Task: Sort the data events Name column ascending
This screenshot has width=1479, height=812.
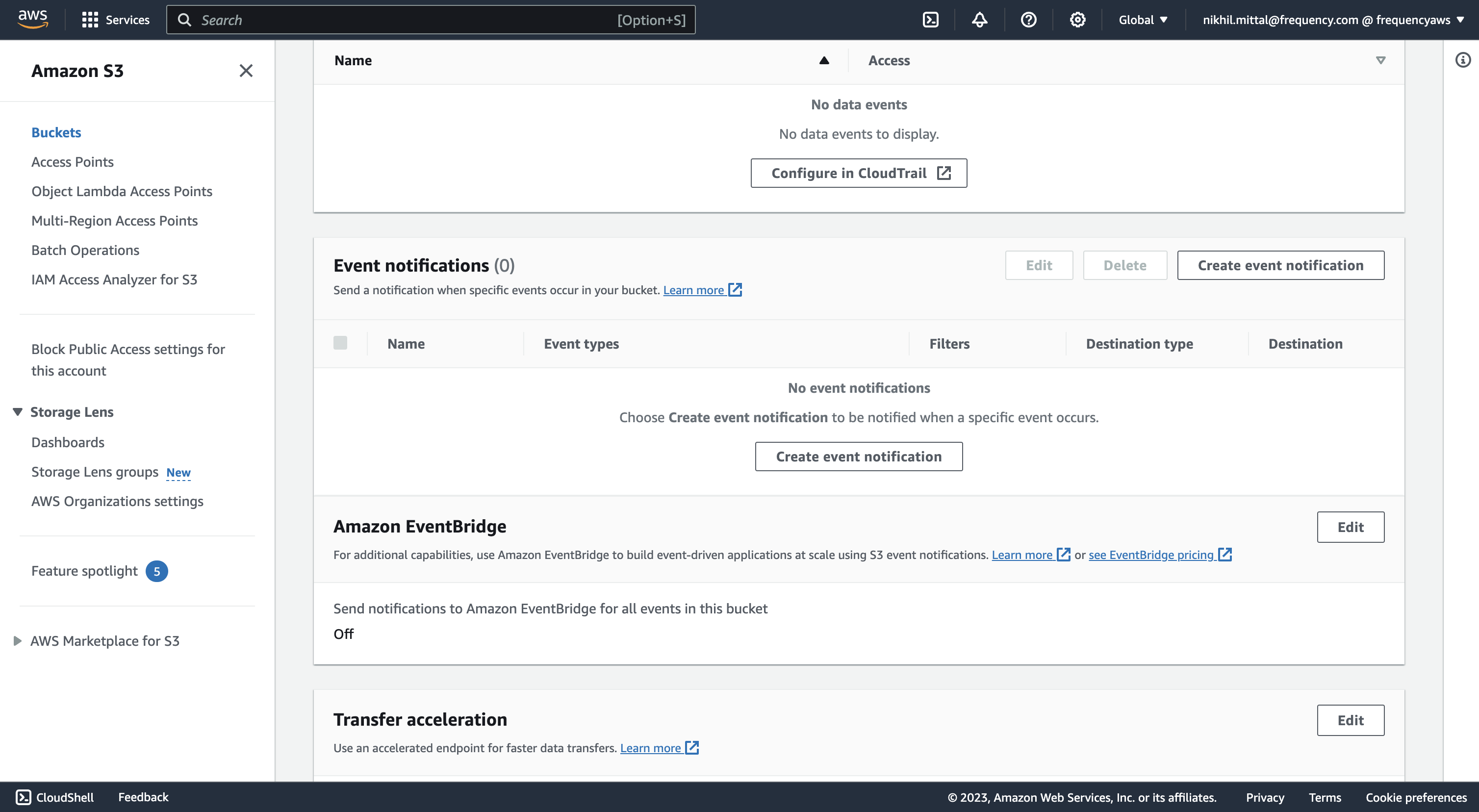Action: [x=824, y=60]
